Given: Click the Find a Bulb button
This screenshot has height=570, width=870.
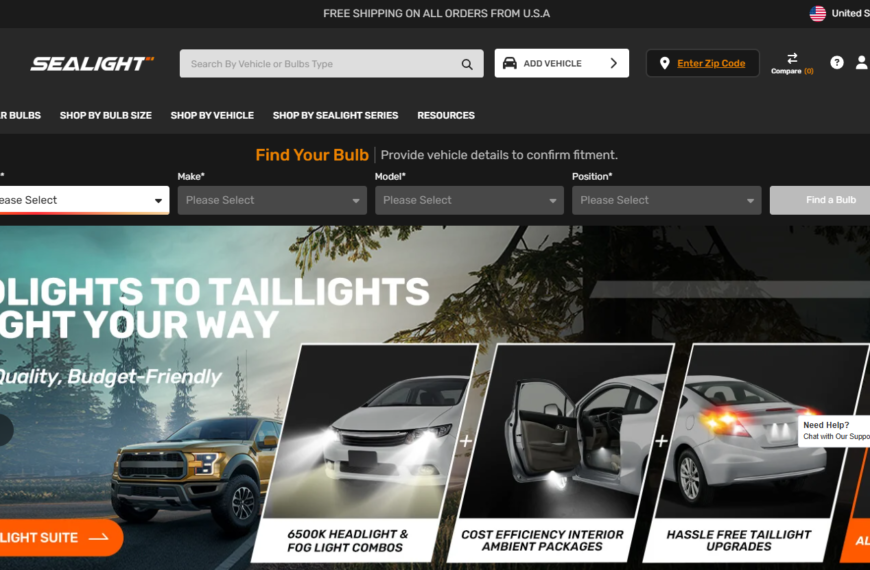Looking at the screenshot, I should [x=820, y=200].
